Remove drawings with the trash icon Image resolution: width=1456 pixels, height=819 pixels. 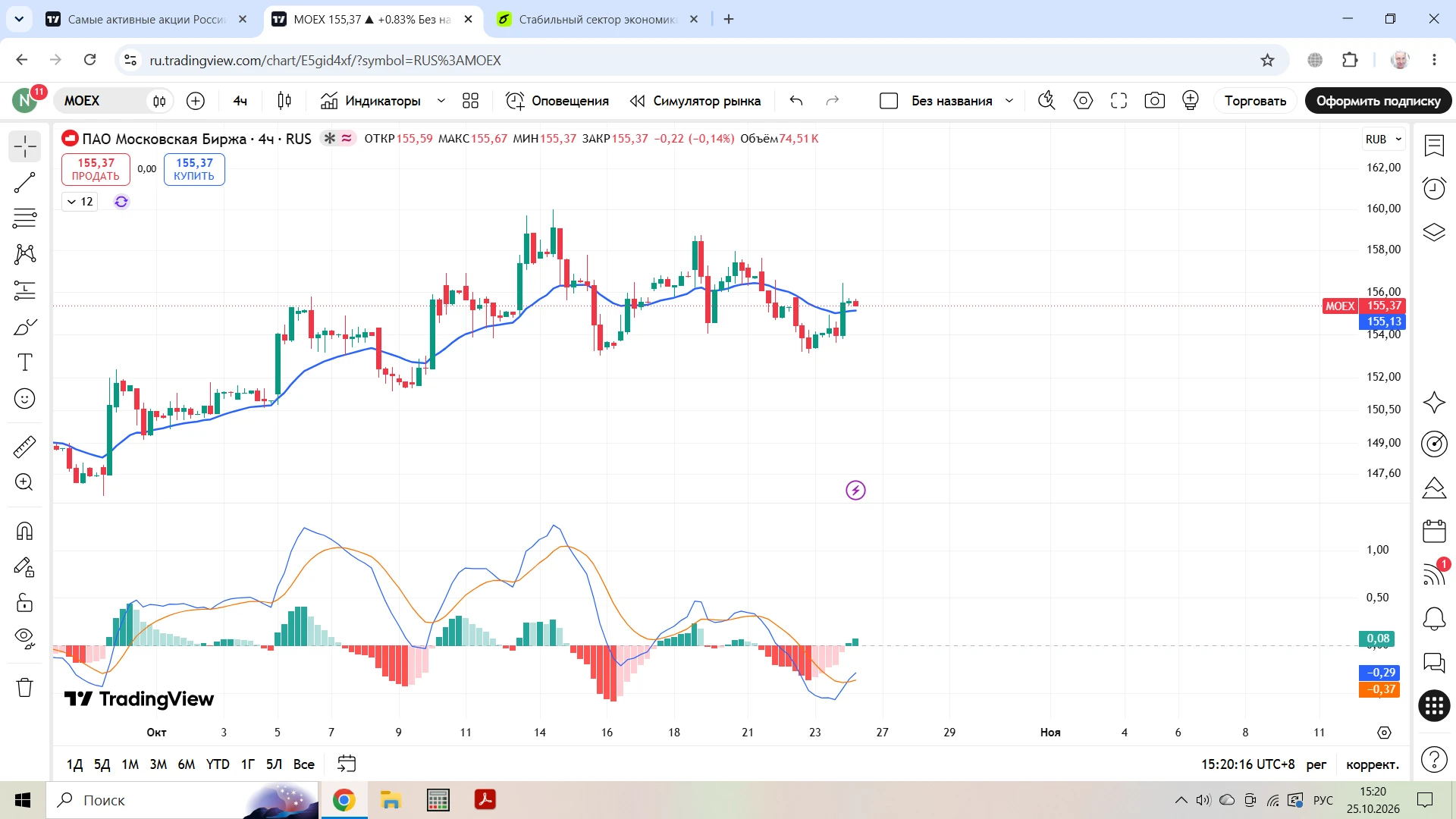(25, 687)
